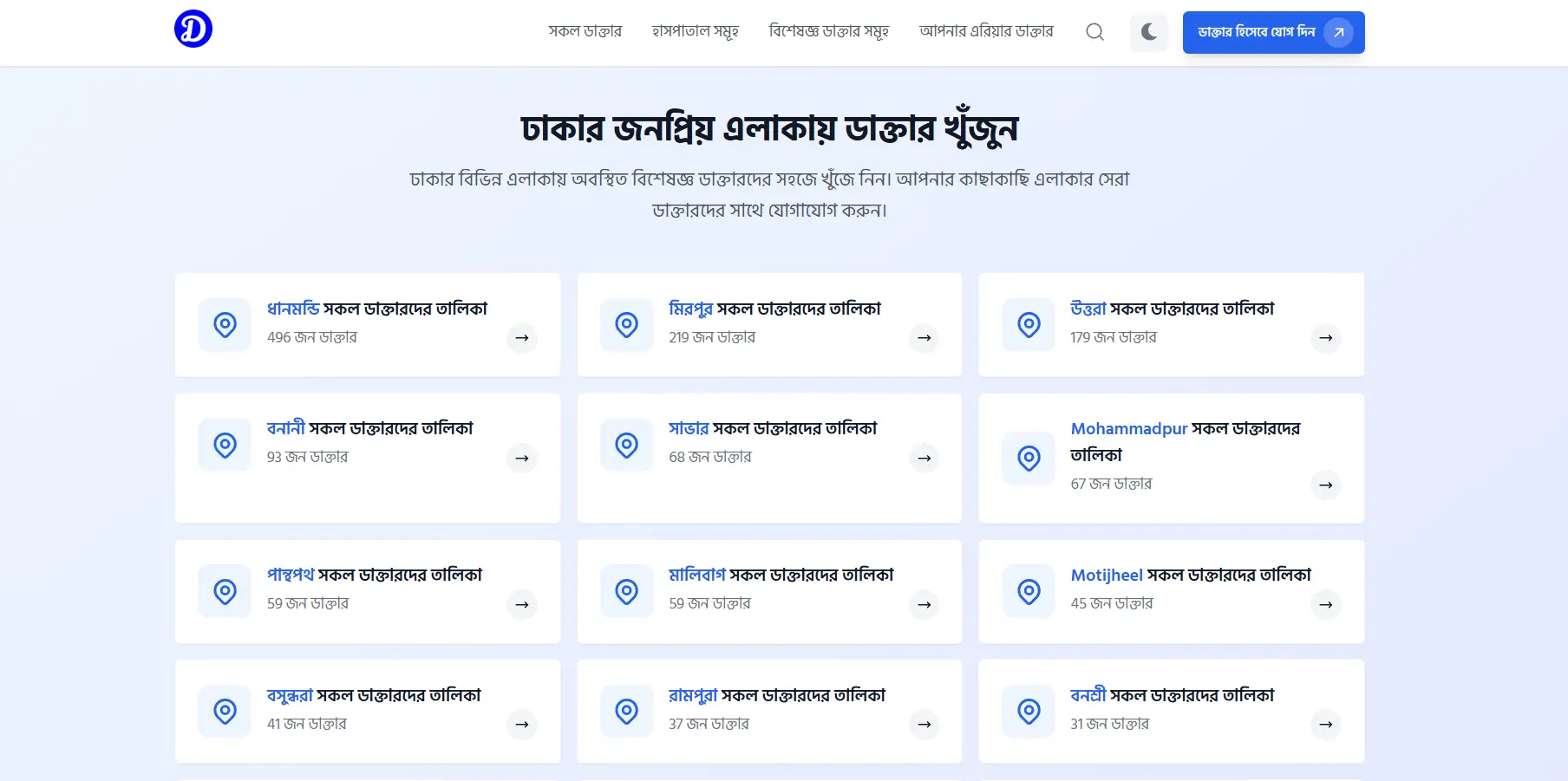Click the location pin icon for বনানী

point(225,446)
